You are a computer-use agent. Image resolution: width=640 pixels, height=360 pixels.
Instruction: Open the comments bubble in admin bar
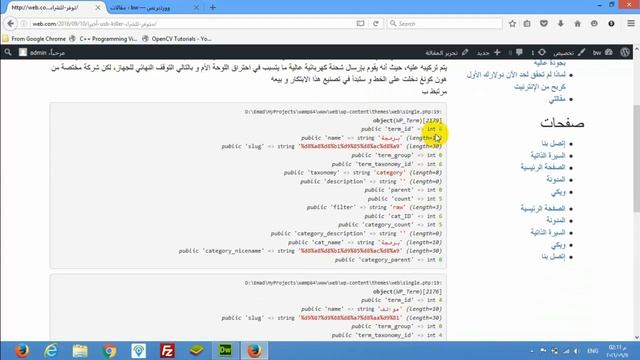point(516,53)
